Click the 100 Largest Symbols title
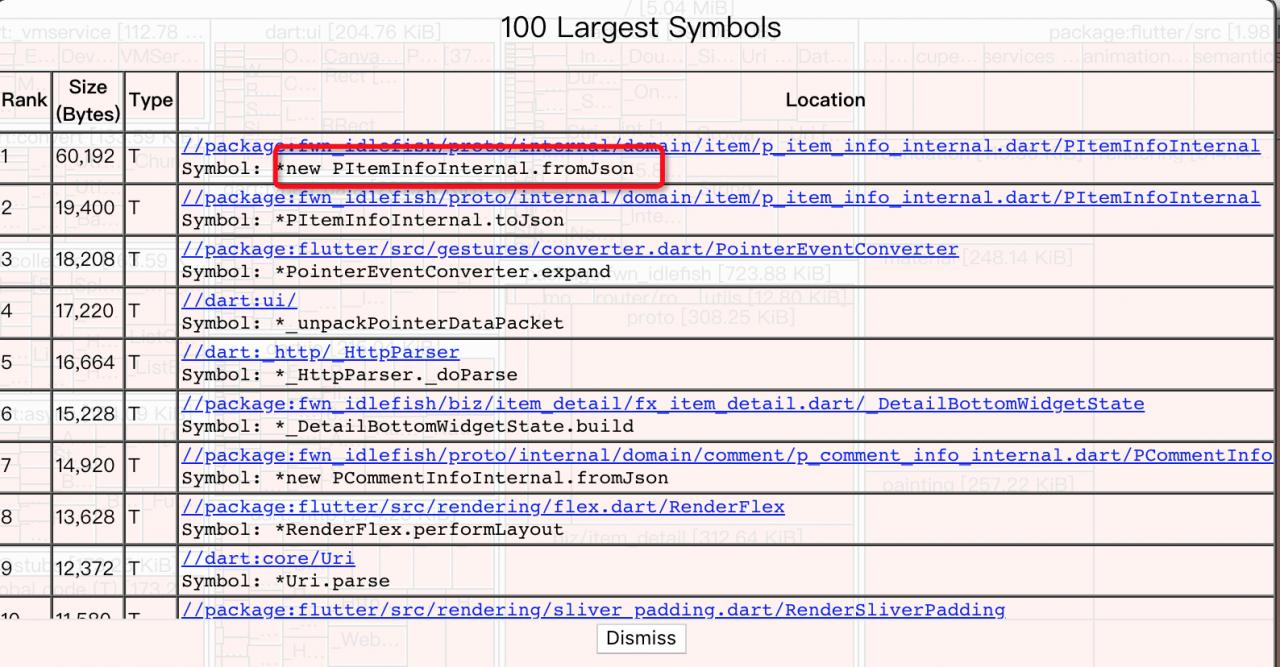Image resolution: width=1280 pixels, height=667 pixels. click(x=641, y=28)
